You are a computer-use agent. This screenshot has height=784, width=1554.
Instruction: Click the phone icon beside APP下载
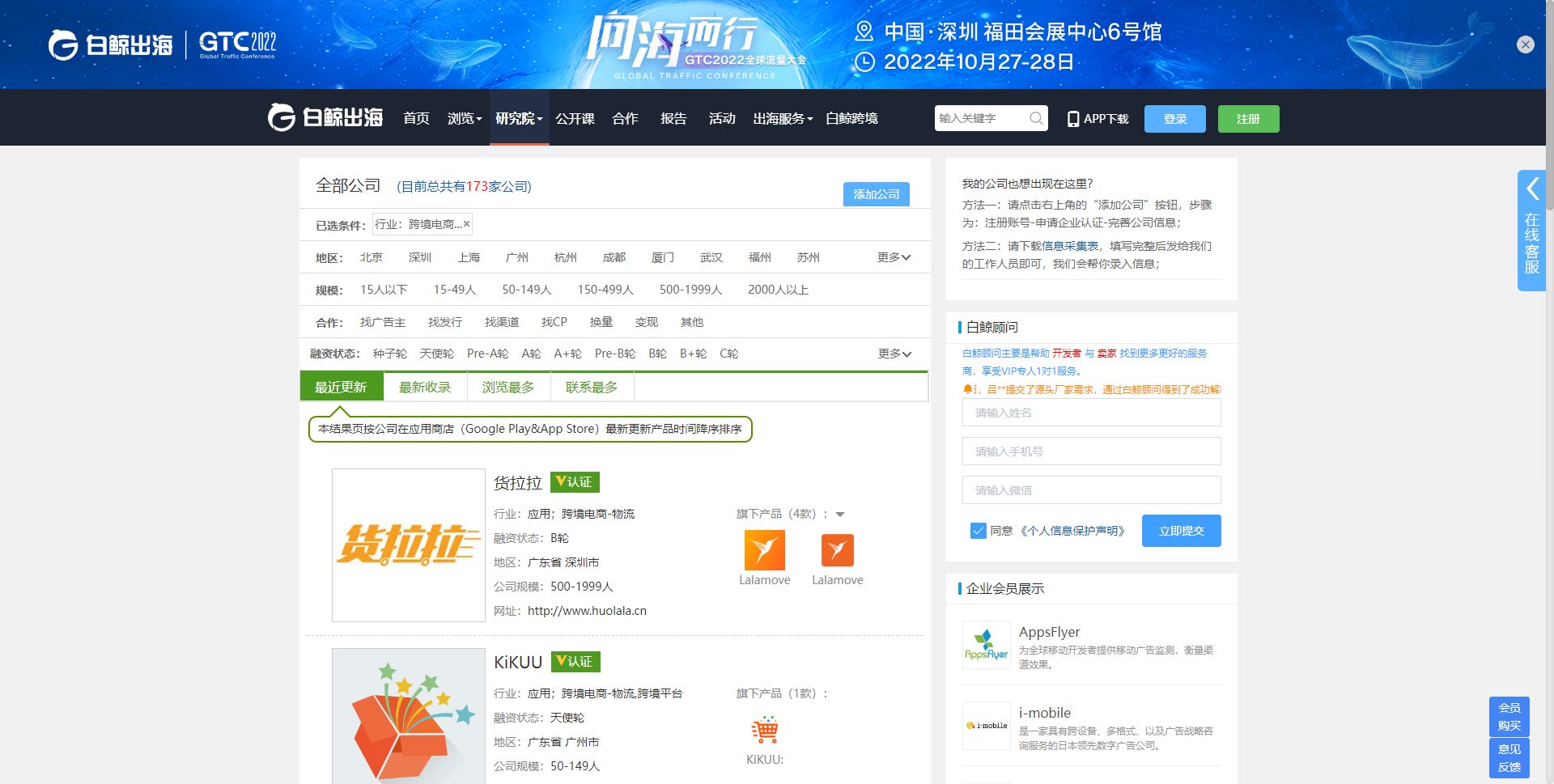coord(1073,119)
